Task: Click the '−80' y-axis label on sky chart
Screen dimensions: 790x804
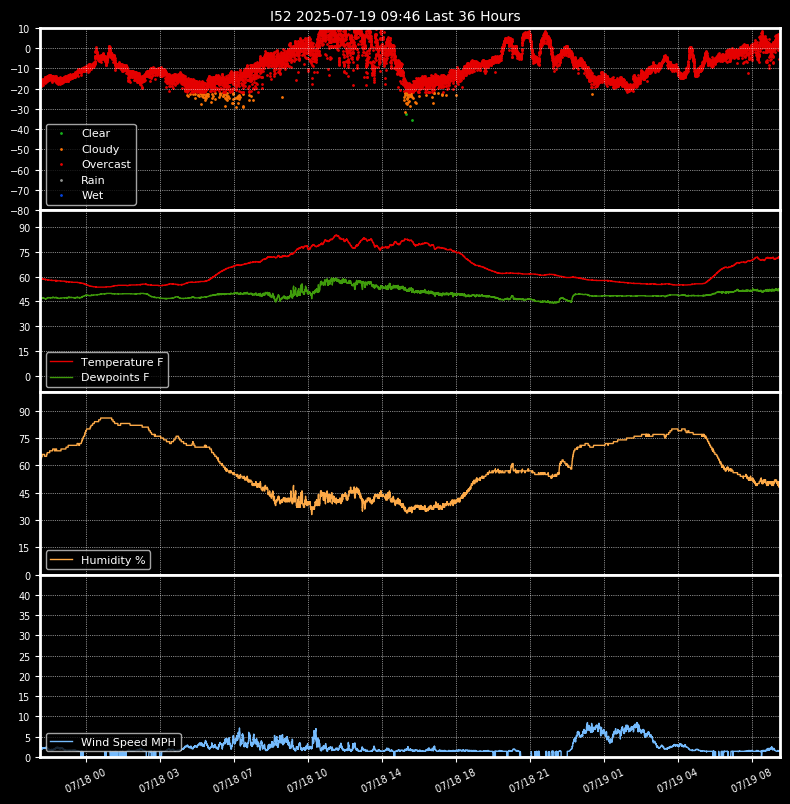Action: [20, 211]
